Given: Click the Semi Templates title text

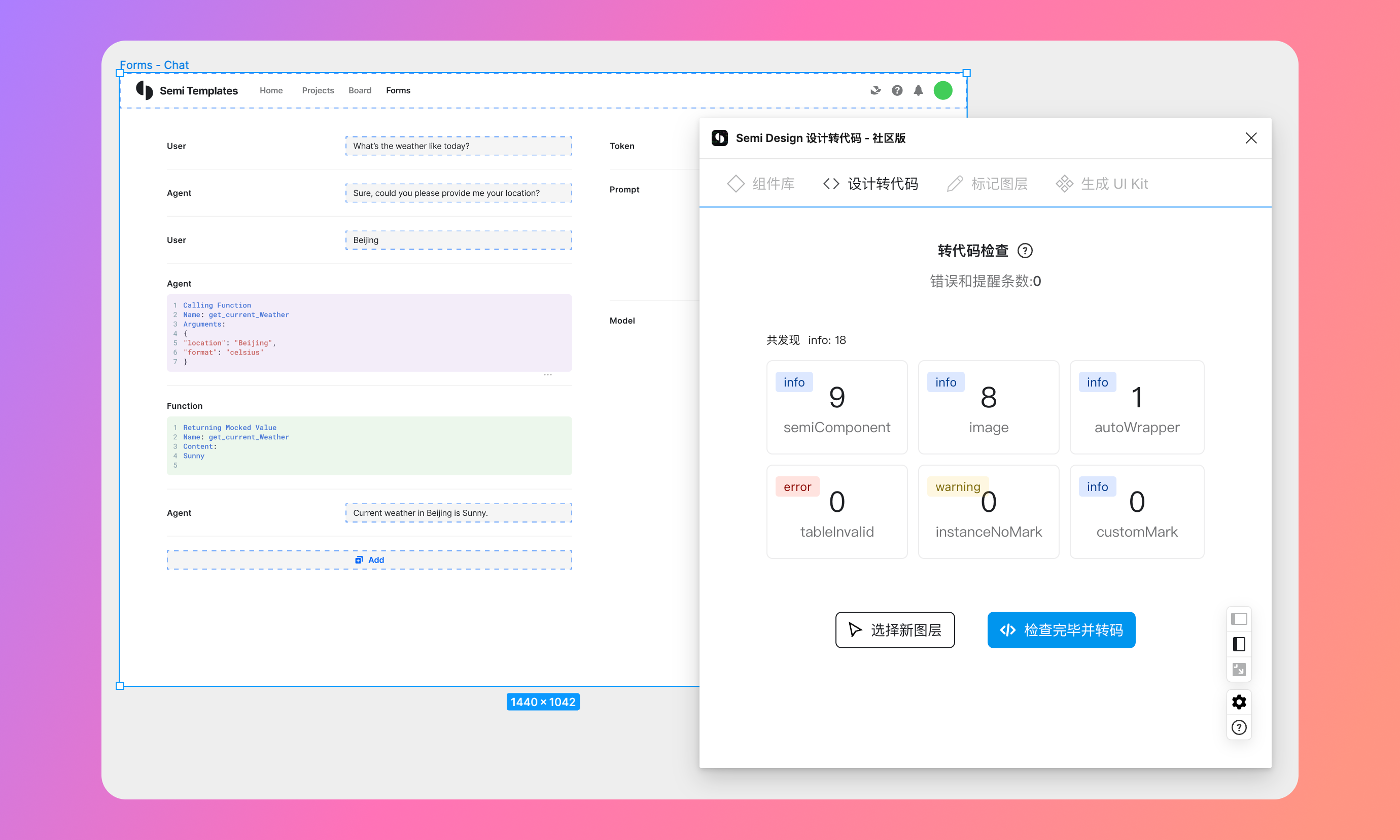Looking at the screenshot, I should [199, 91].
